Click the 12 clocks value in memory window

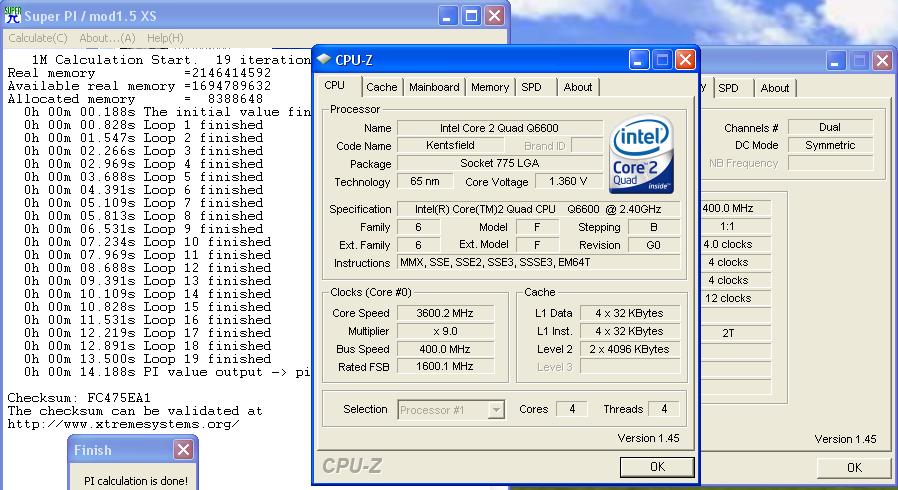click(735, 298)
